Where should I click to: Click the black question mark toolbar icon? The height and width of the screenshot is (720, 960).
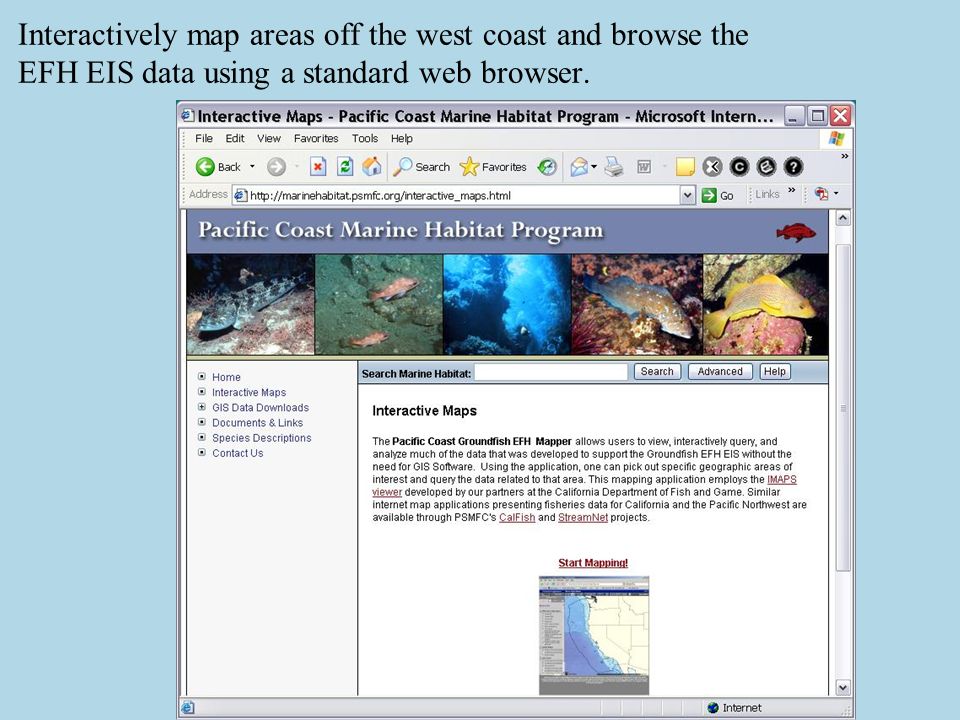pos(793,167)
